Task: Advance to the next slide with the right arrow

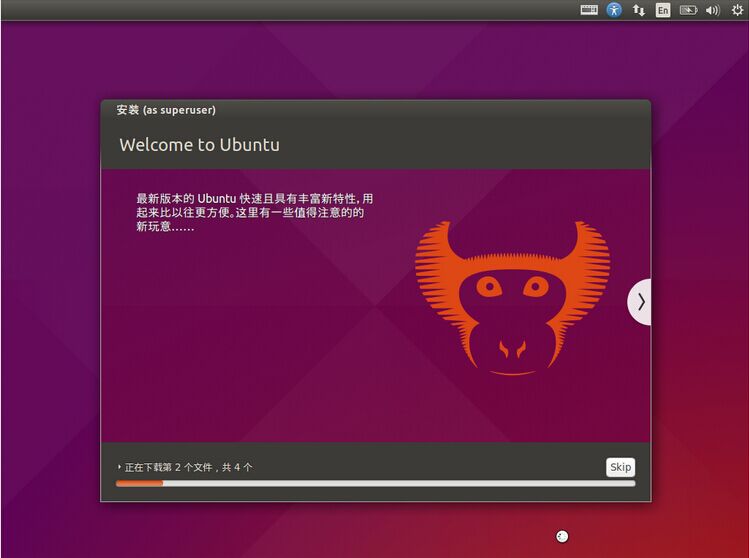Action: (640, 301)
